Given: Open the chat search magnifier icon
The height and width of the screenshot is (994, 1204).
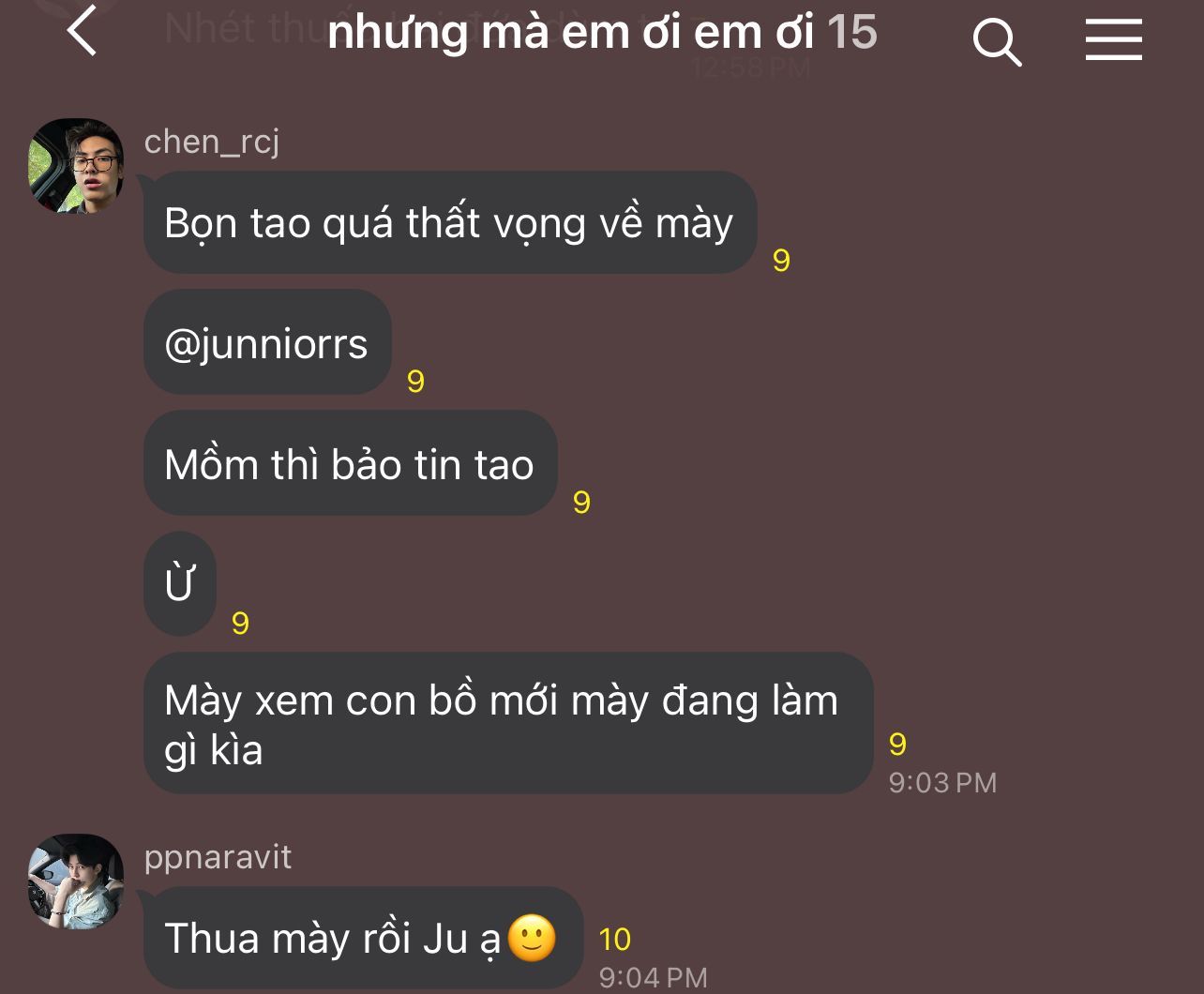Looking at the screenshot, I should coord(997,42).
